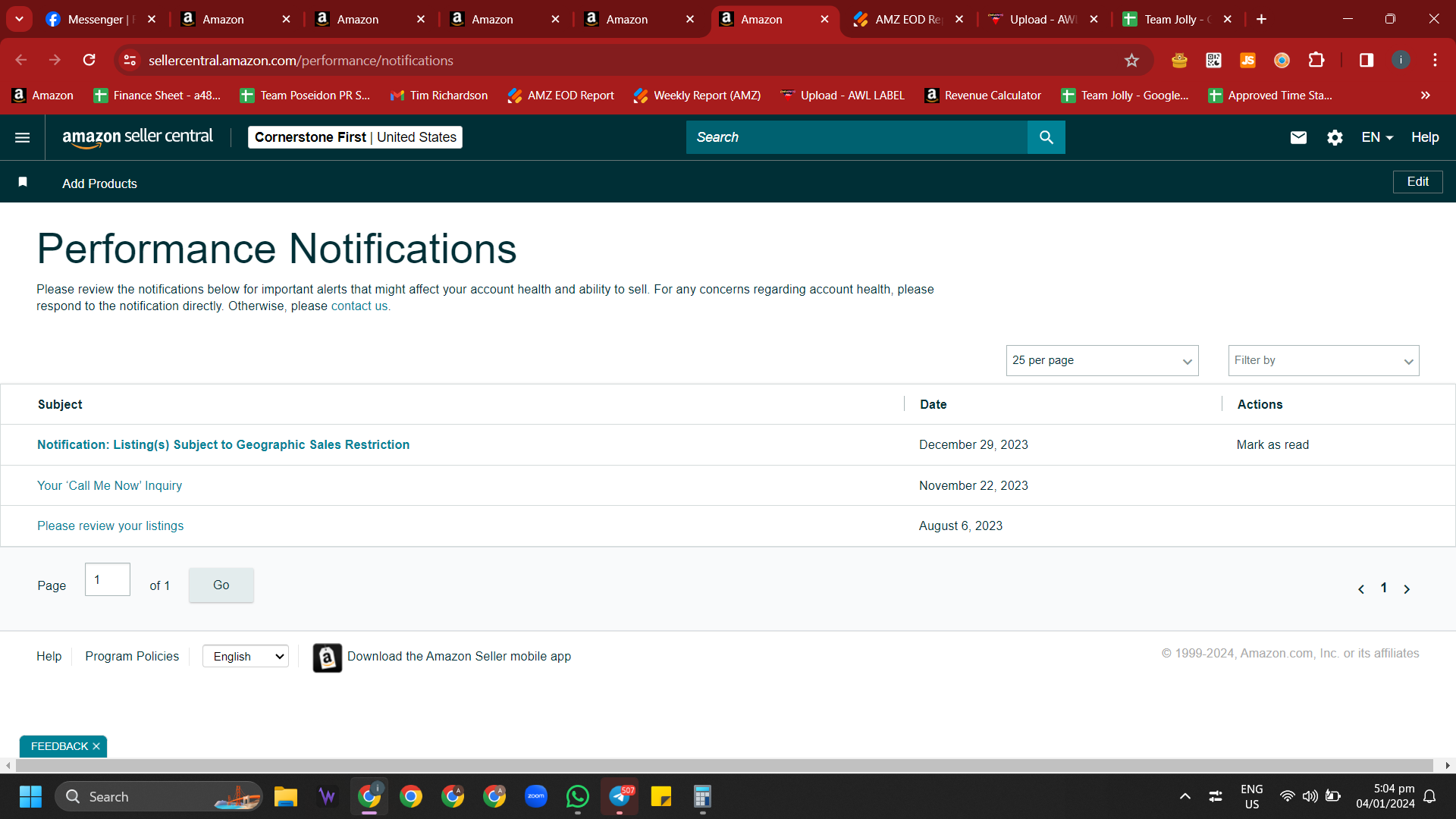Go to next page arrow
Viewport: 1456px width, 819px height.
pos(1407,589)
